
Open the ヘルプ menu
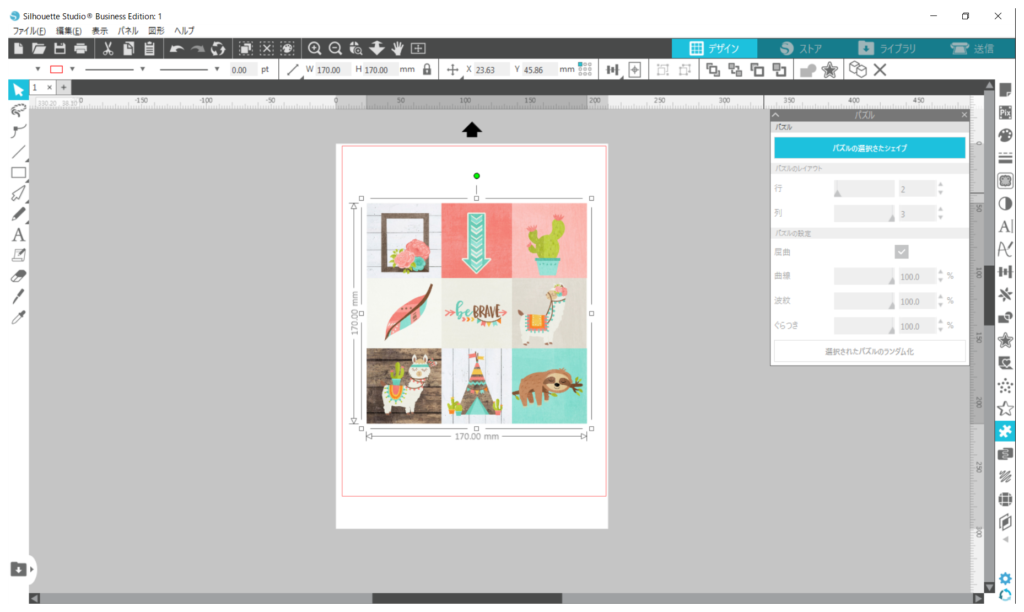(184, 31)
